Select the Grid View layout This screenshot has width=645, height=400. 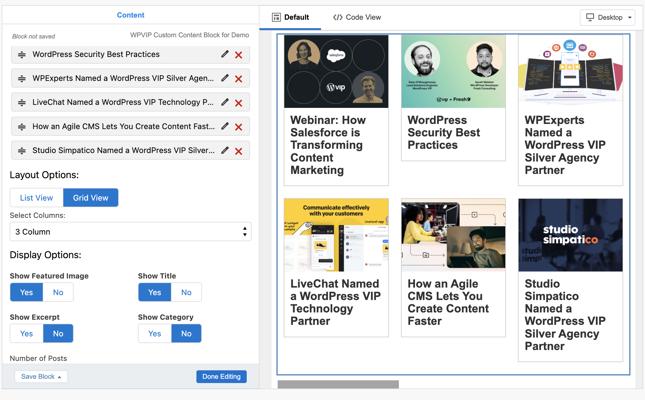[90, 198]
